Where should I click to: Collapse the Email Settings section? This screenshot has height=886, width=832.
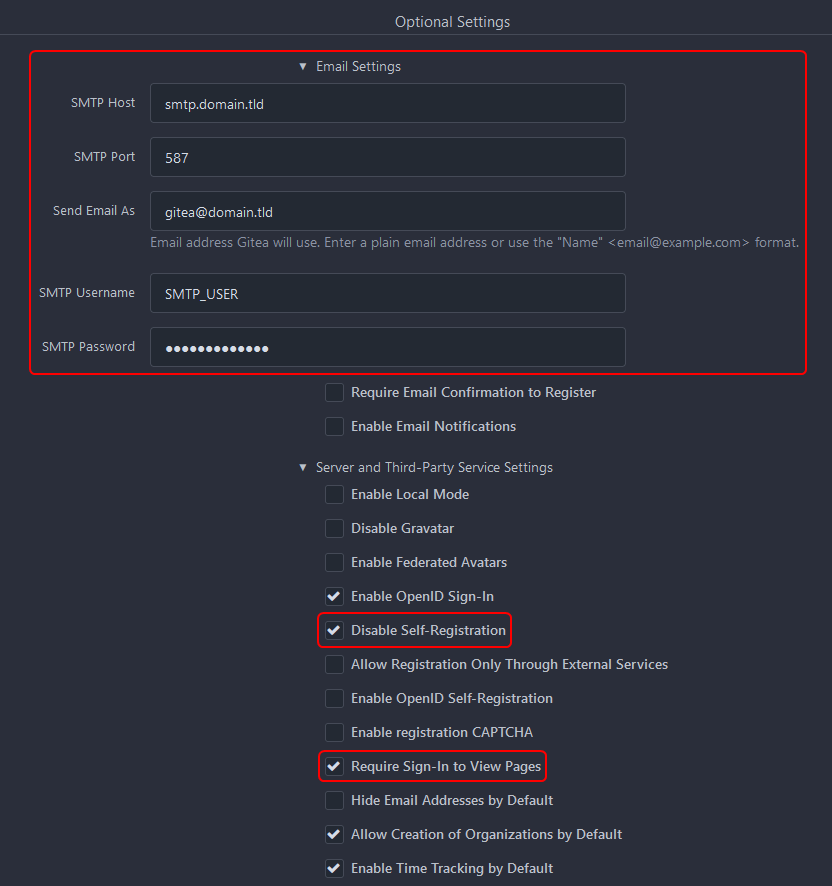pos(303,66)
